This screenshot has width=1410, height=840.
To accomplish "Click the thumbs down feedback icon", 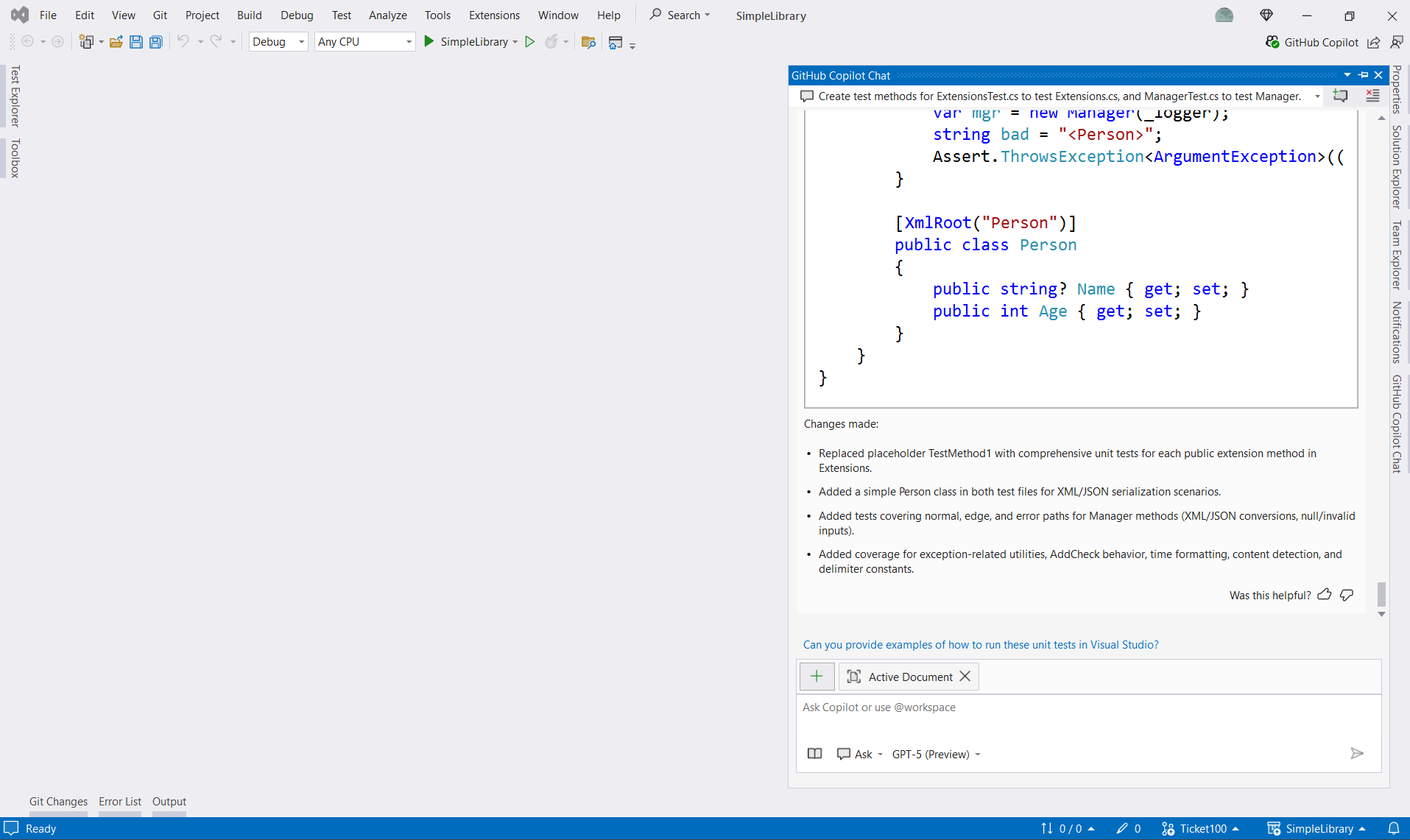I will [x=1347, y=595].
